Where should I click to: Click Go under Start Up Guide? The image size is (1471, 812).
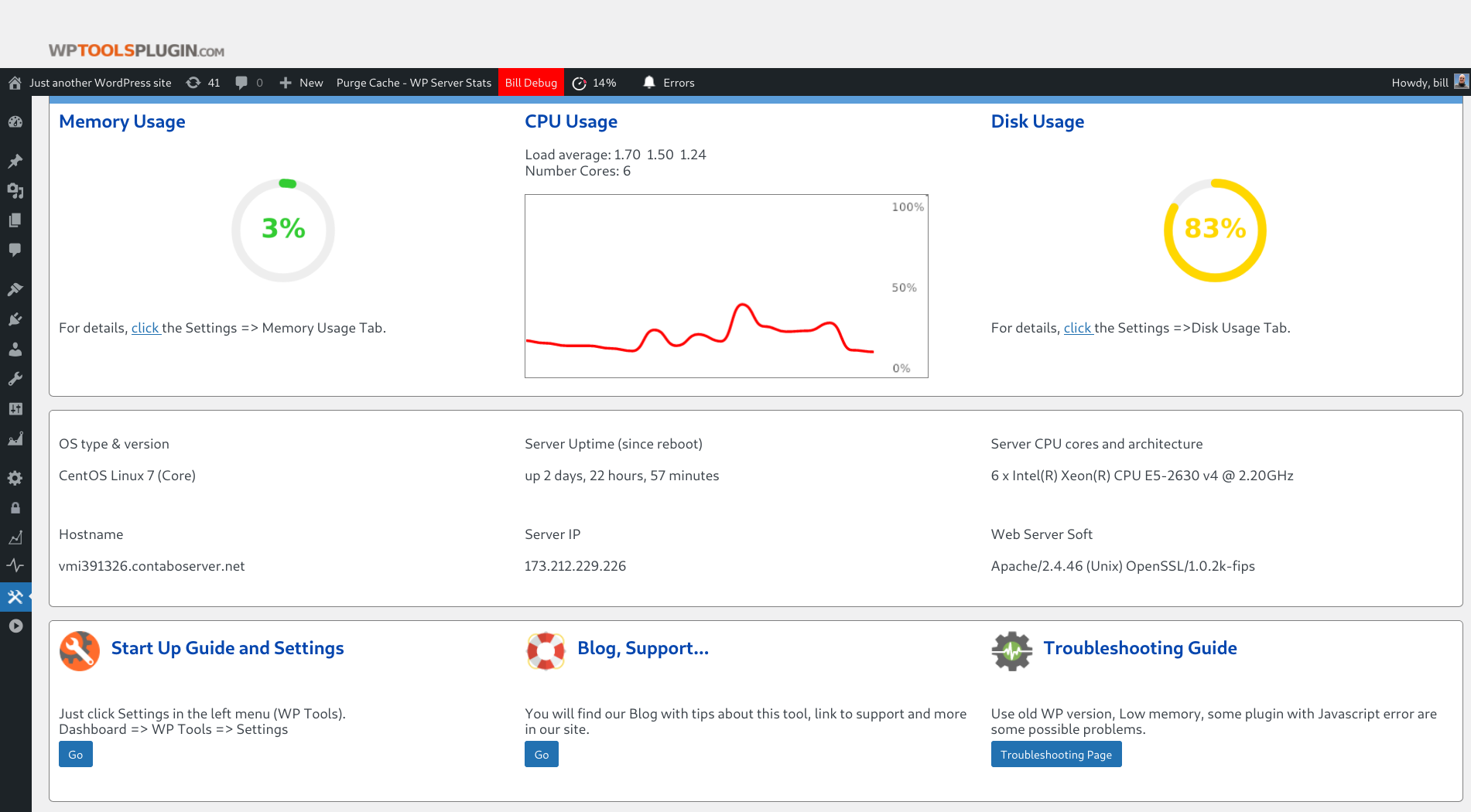tap(76, 754)
